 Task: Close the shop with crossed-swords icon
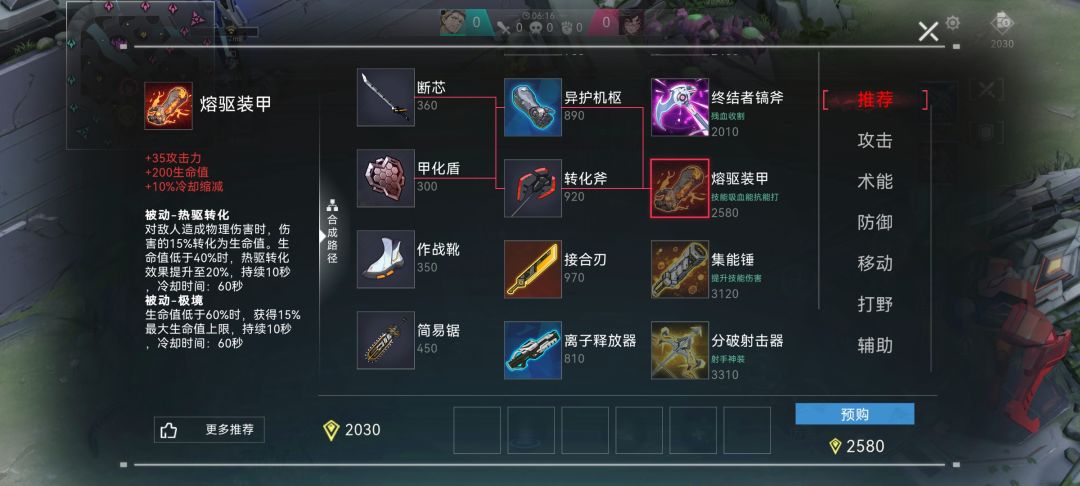(x=928, y=32)
